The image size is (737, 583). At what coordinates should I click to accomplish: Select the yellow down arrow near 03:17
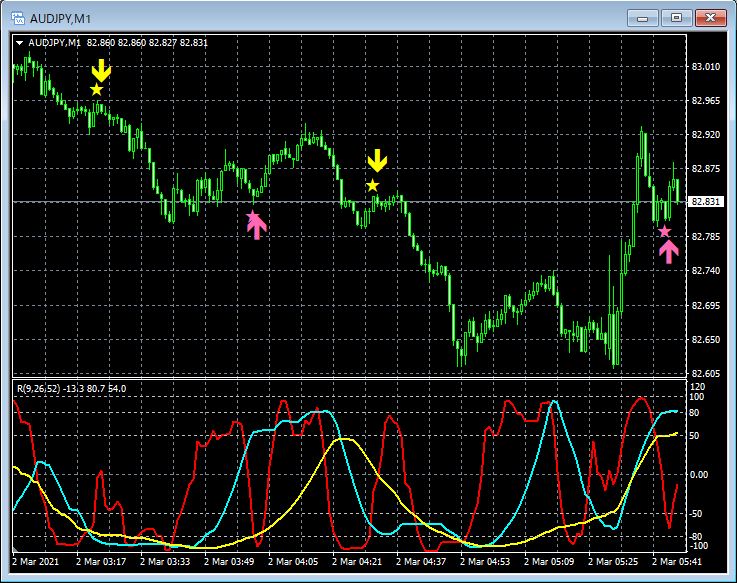(x=101, y=71)
